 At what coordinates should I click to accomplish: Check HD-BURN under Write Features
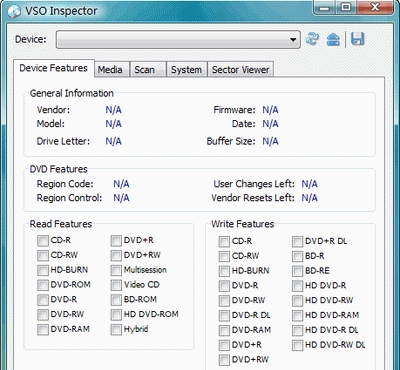(x=224, y=271)
